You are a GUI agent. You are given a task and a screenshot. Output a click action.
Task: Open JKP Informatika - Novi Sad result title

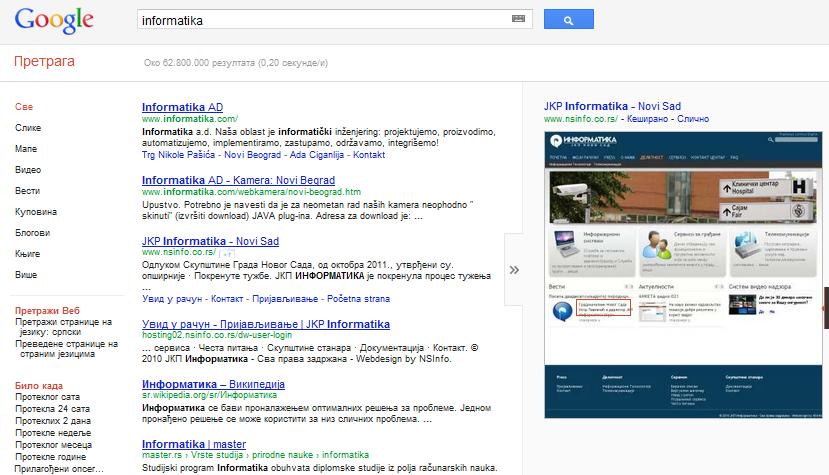point(210,241)
